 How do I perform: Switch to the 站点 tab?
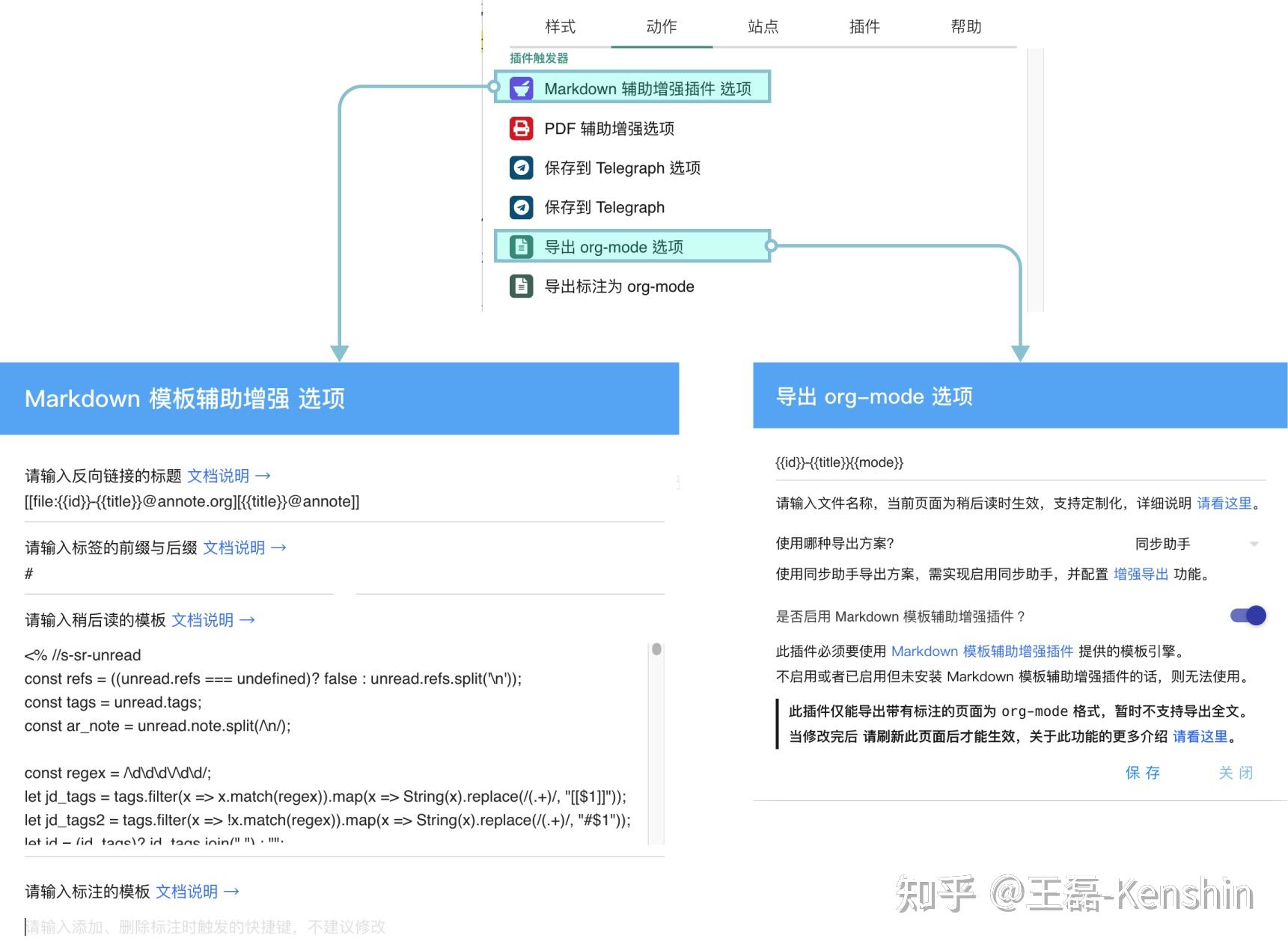pyautogui.click(x=763, y=26)
